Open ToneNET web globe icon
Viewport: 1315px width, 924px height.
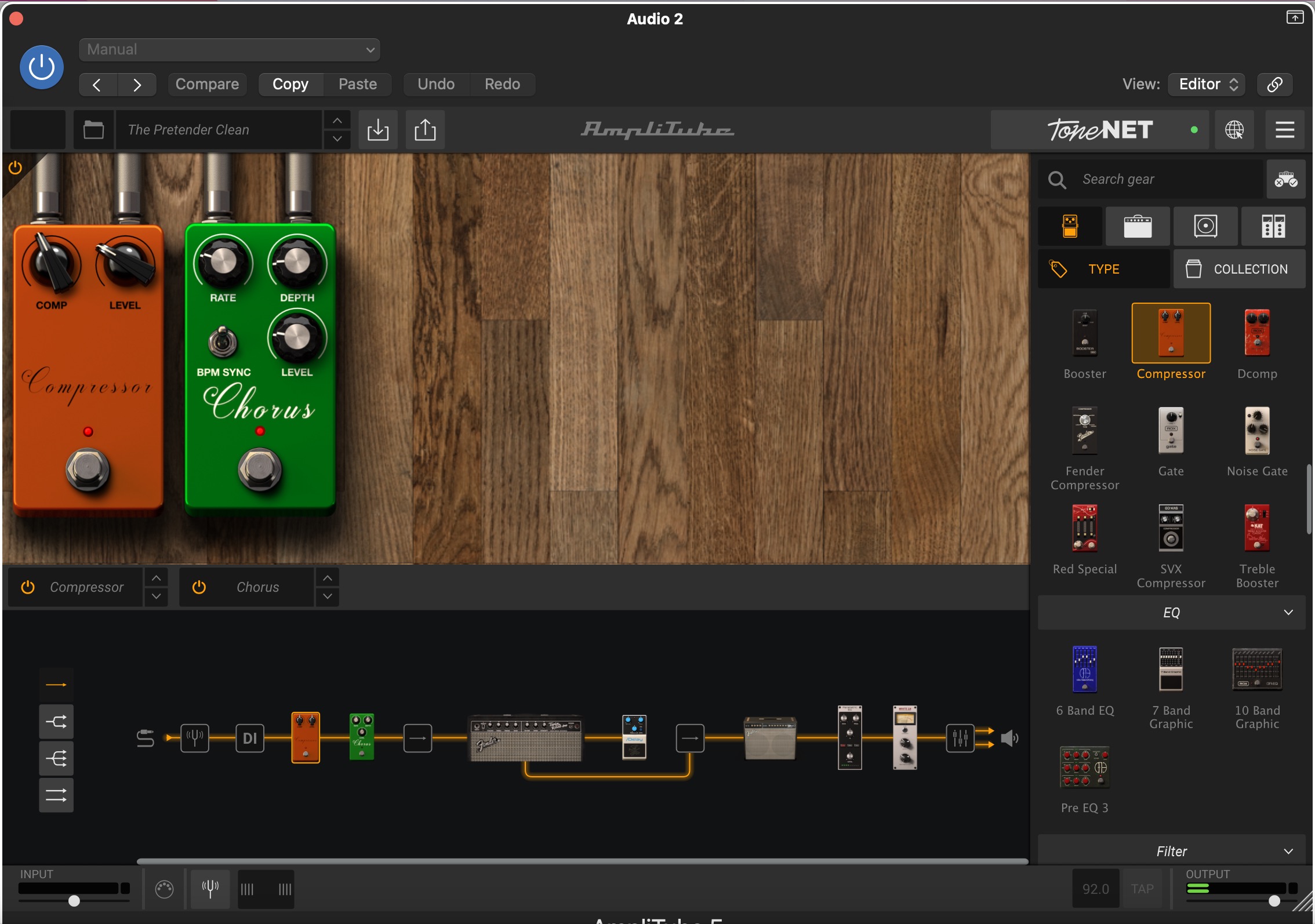click(1234, 130)
